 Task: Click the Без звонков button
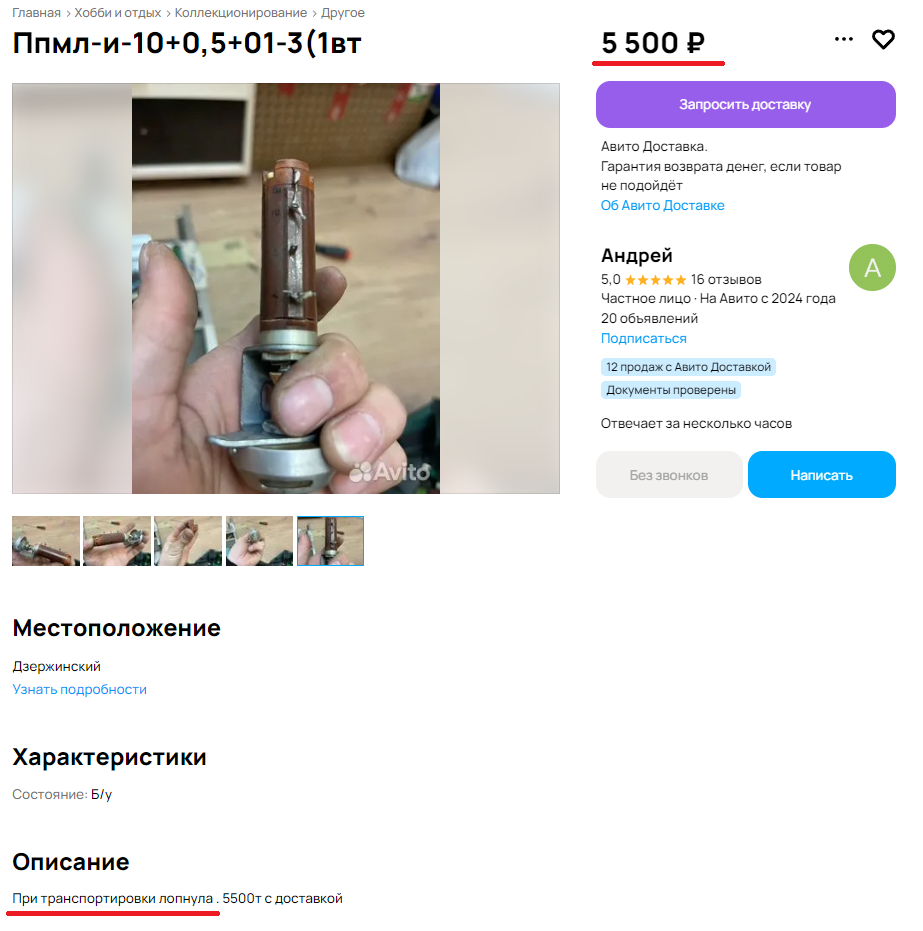pos(669,475)
